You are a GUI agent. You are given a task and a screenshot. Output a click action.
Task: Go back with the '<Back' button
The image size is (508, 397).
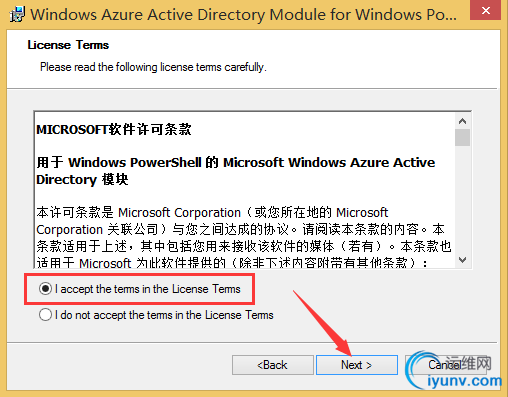pos(273,365)
